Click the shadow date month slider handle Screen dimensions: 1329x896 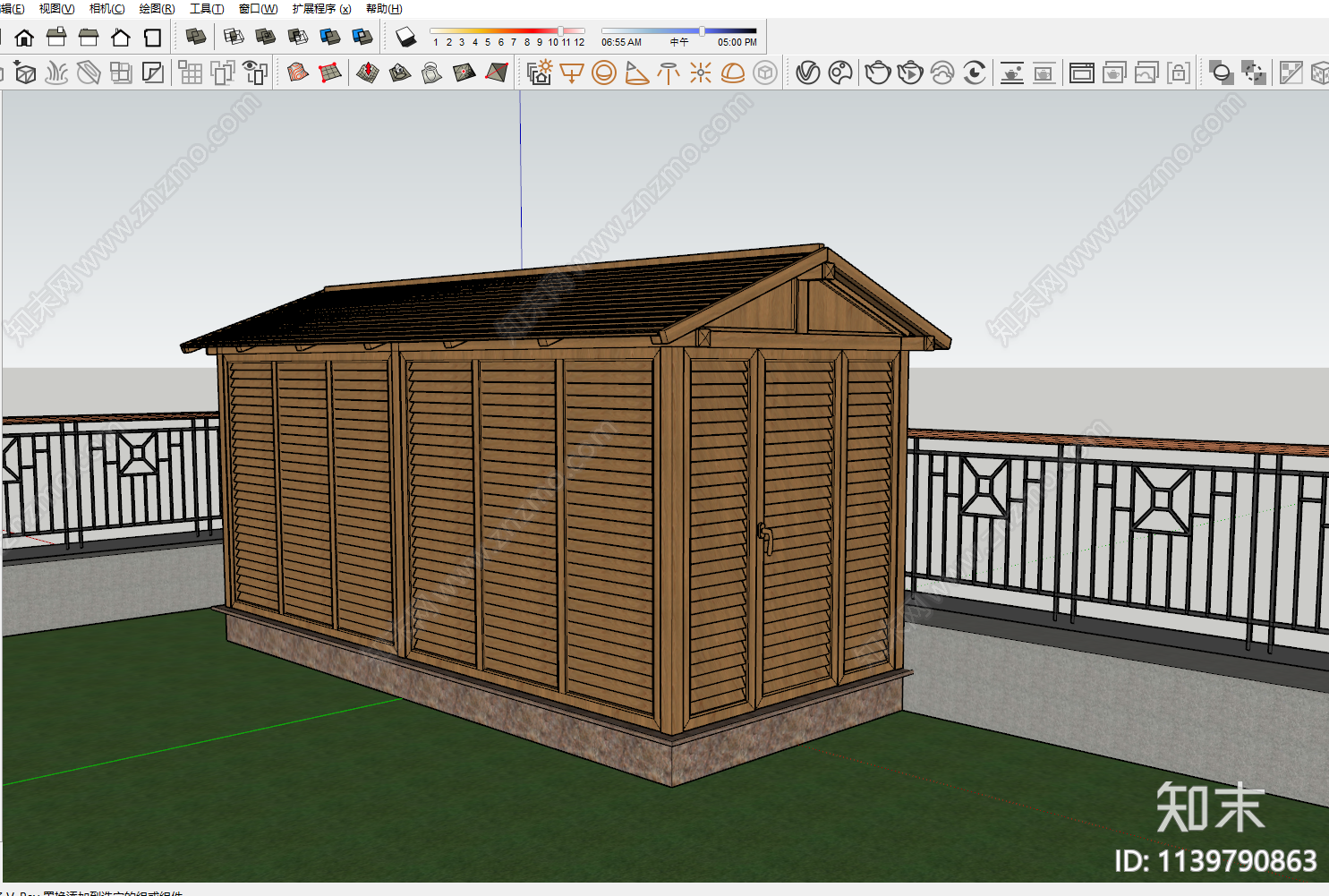click(x=560, y=30)
